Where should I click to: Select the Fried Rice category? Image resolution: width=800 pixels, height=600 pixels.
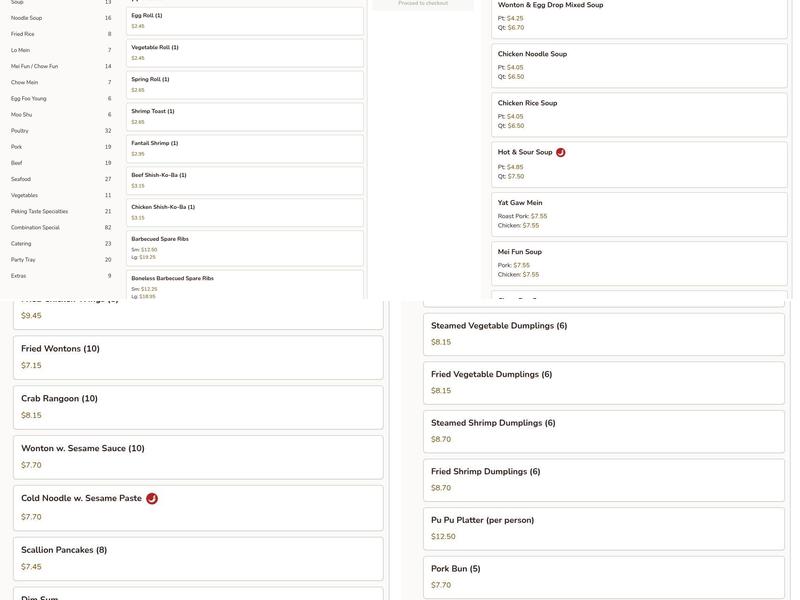point(60,34)
